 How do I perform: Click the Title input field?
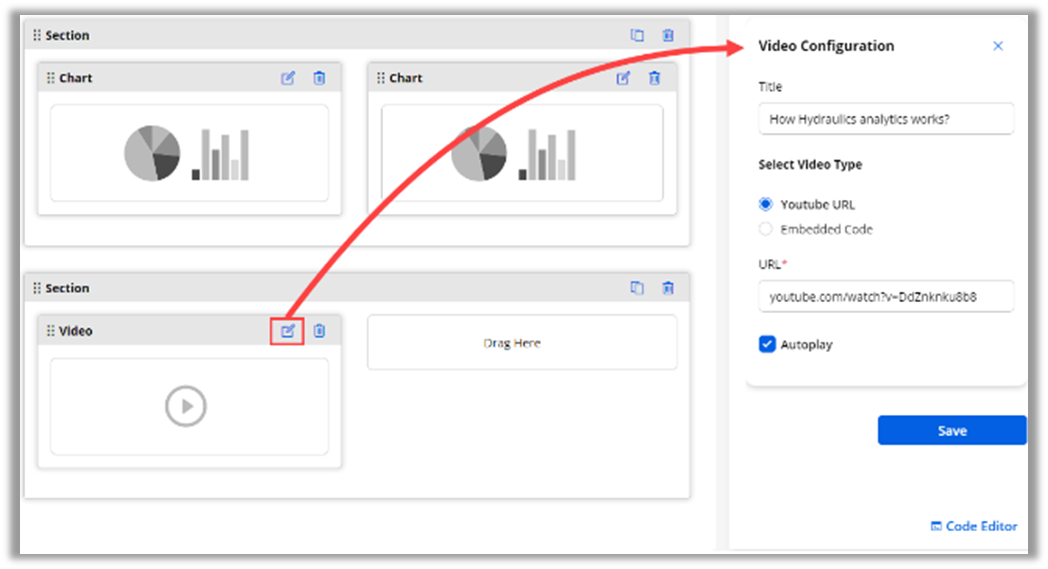[x=885, y=119]
